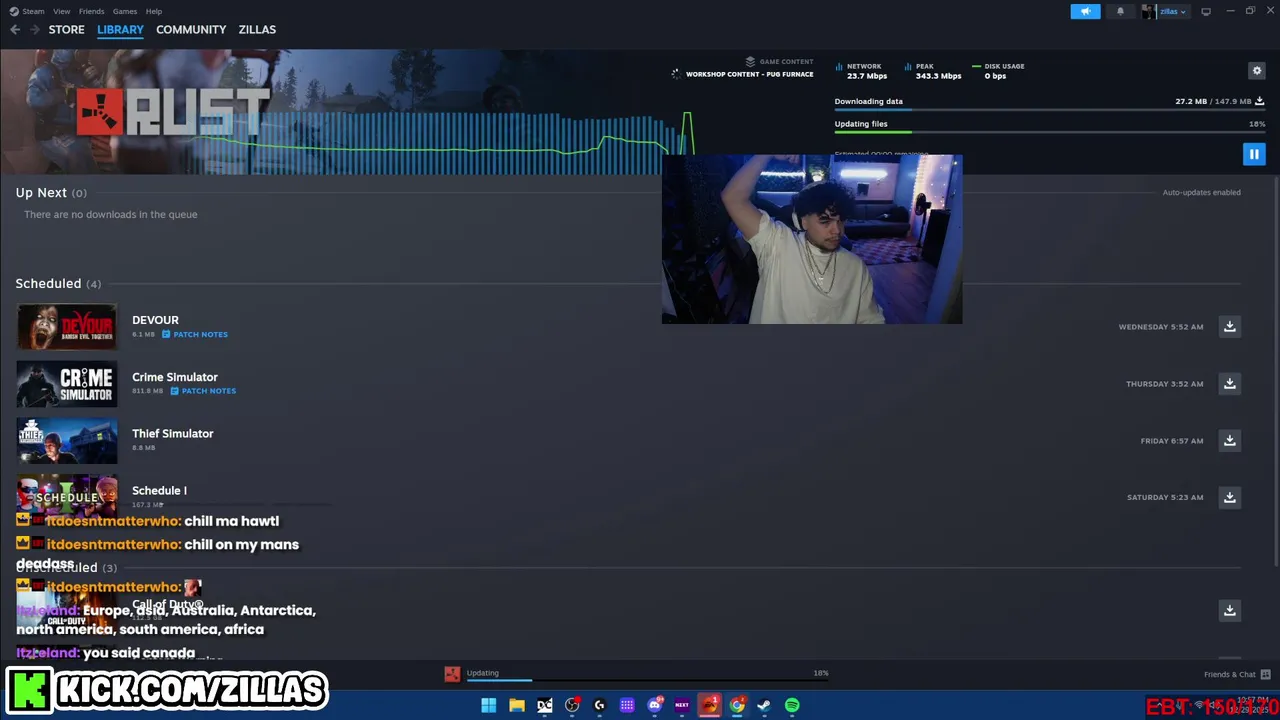This screenshot has width=1280, height=720.
Task: Open downloads settings gear
Action: 1257,70
